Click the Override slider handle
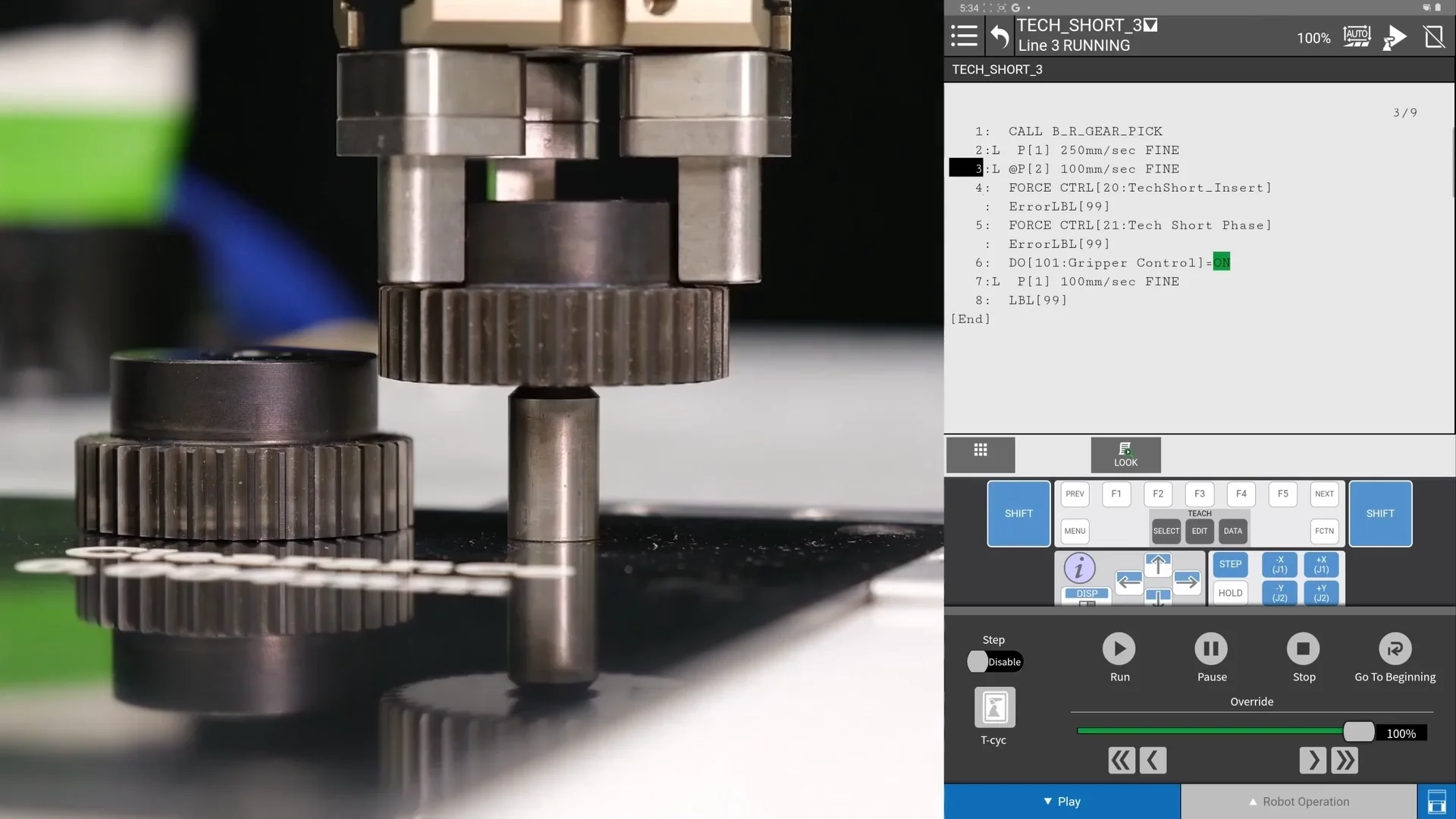 [x=1358, y=732]
